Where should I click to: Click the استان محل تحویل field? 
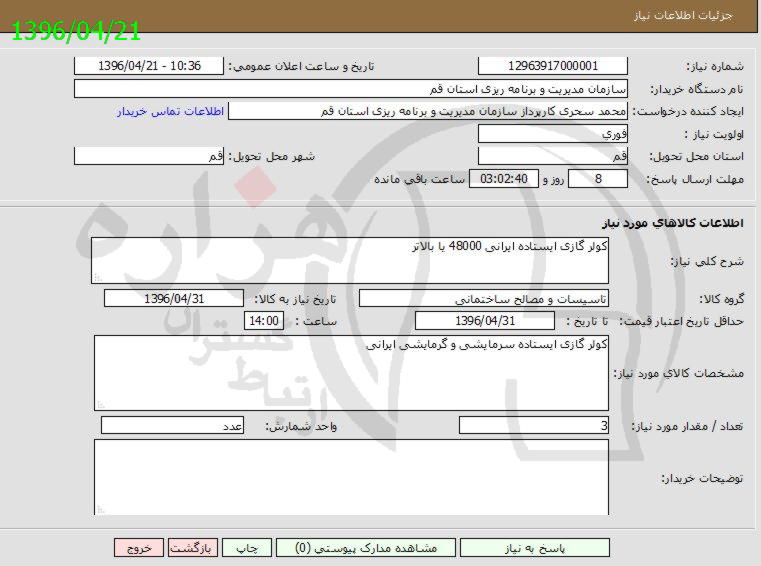pyautogui.click(x=553, y=156)
